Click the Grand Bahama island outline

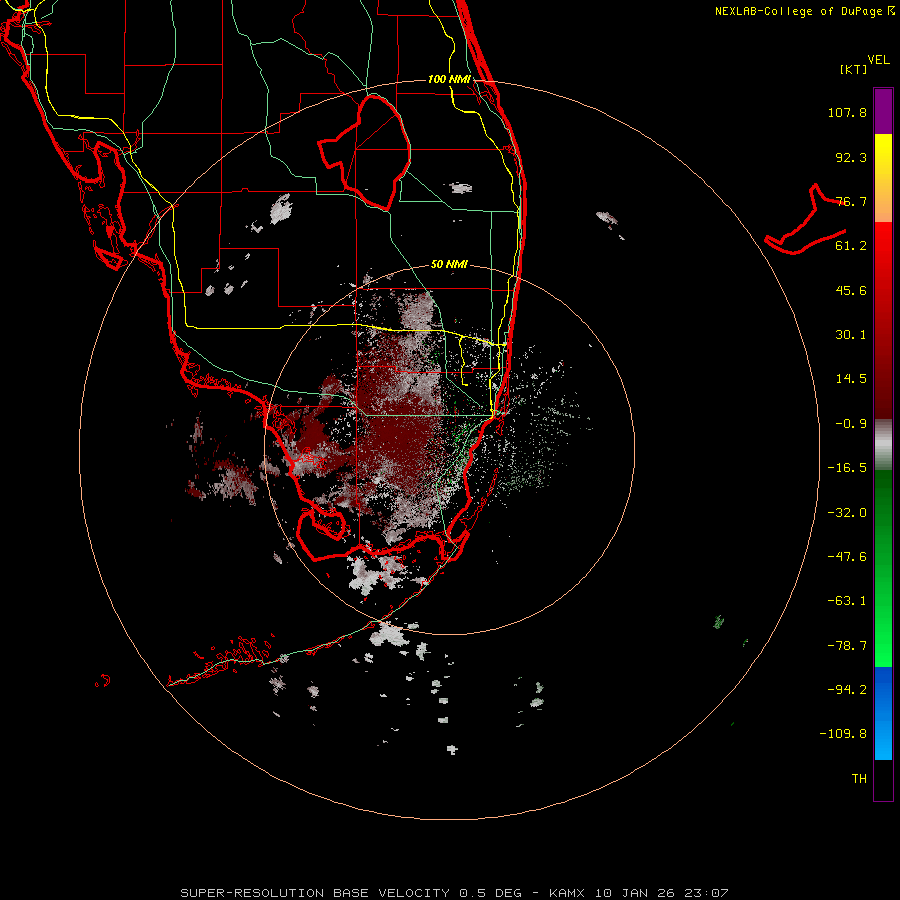pyautogui.click(x=805, y=220)
